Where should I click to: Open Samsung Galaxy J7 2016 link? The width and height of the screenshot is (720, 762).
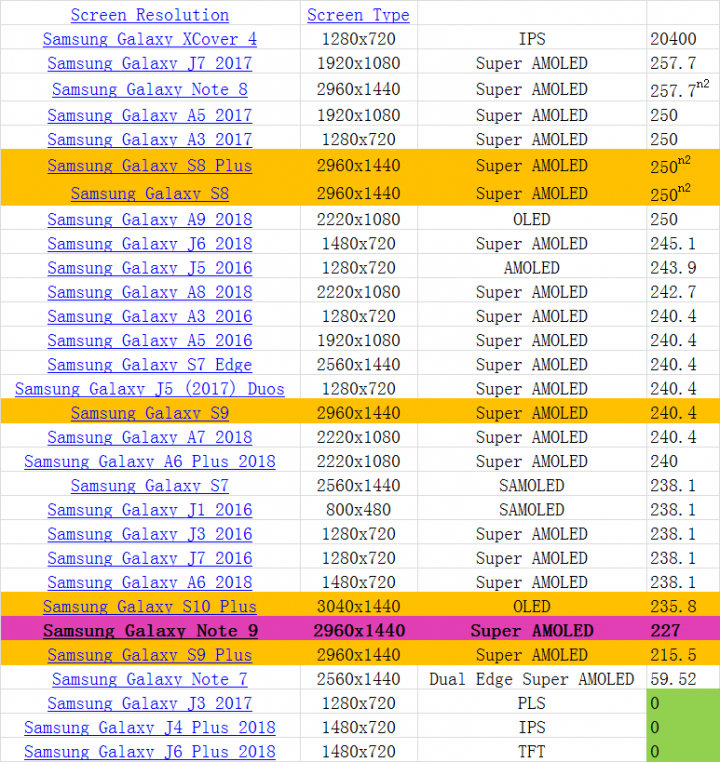[150, 558]
